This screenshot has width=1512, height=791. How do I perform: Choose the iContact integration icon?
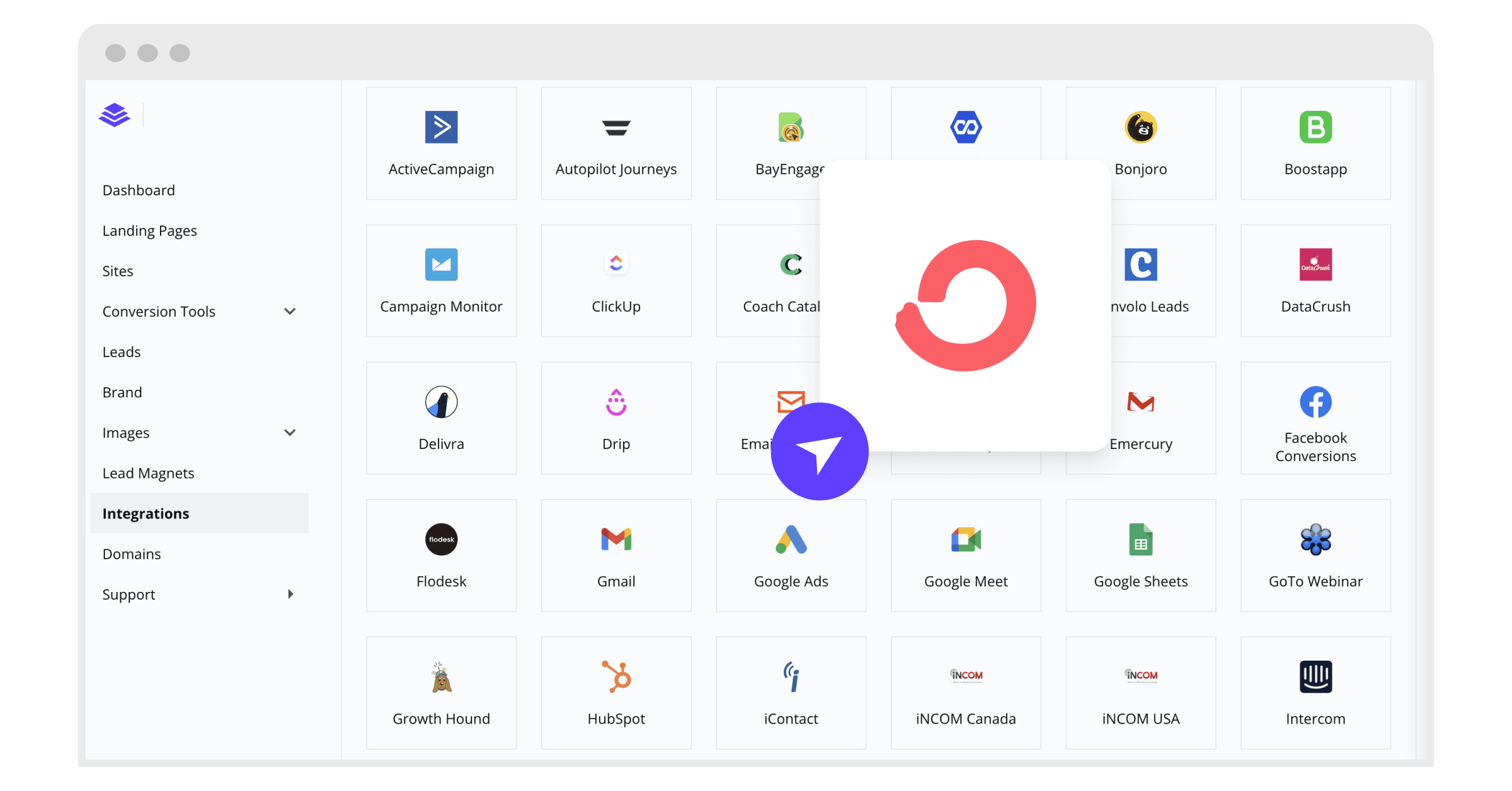click(791, 676)
